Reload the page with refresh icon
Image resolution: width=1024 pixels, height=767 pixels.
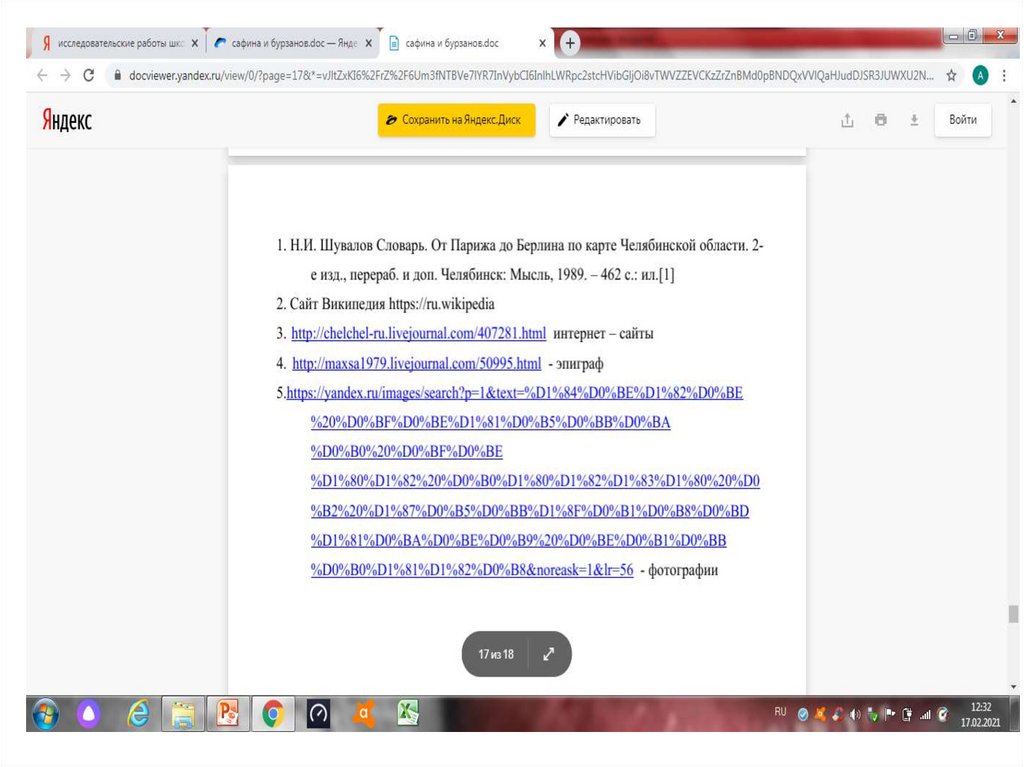[89, 75]
